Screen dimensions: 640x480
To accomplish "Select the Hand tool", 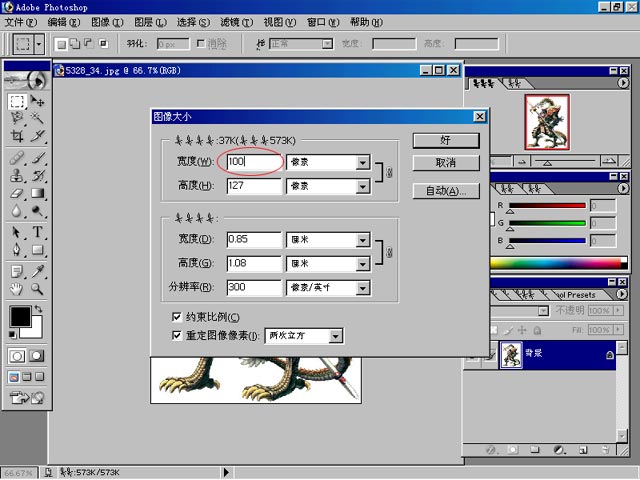I will click(17, 289).
